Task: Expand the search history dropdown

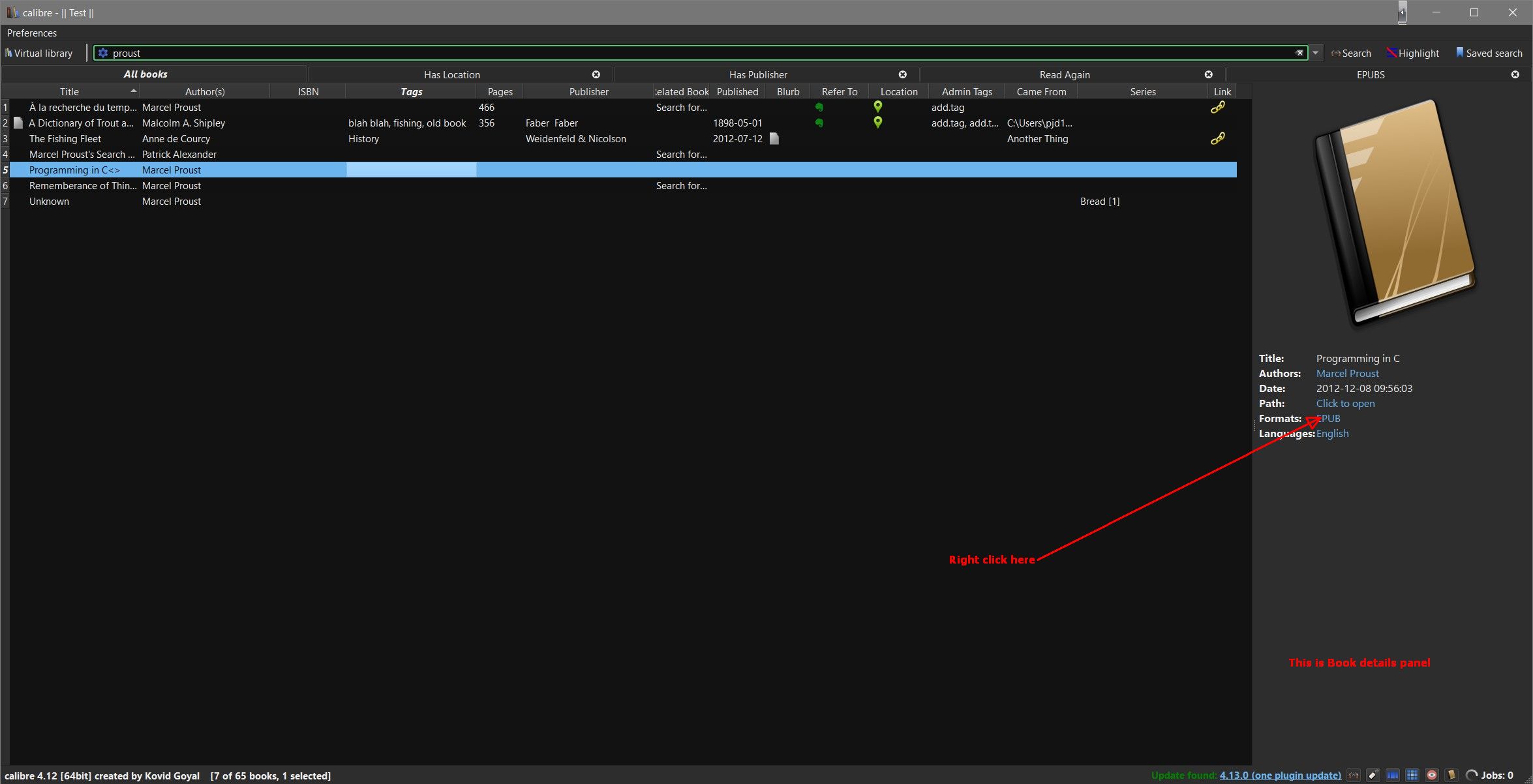Action: pyautogui.click(x=1316, y=53)
